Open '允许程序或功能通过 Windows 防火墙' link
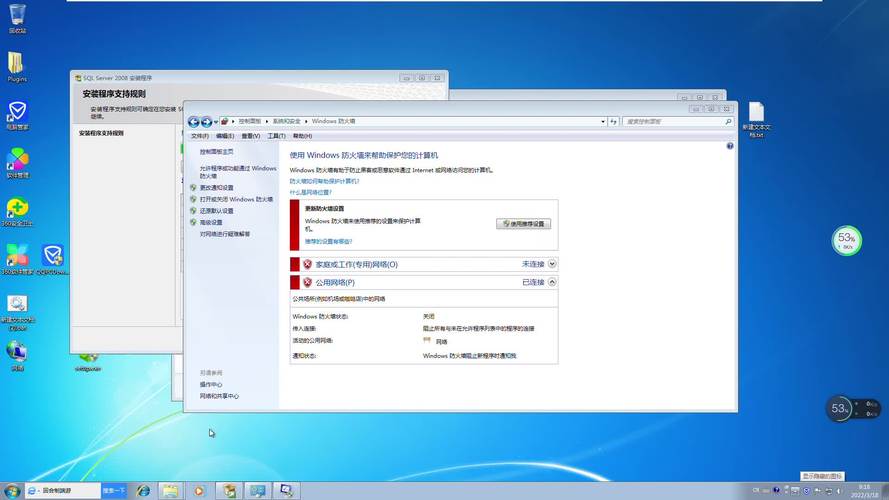 point(238,172)
